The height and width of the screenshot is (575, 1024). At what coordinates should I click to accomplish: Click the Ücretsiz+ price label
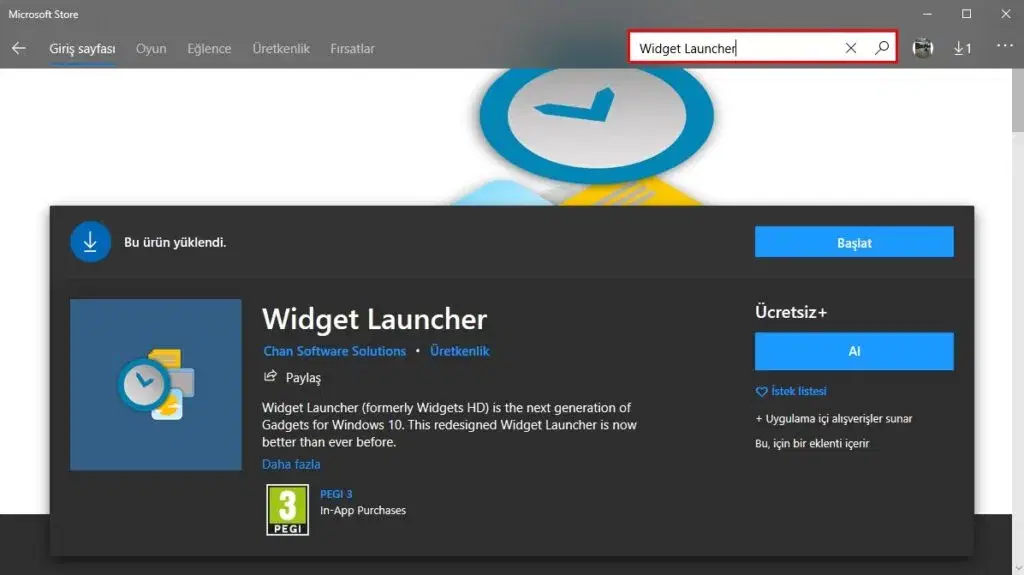(x=791, y=312)
